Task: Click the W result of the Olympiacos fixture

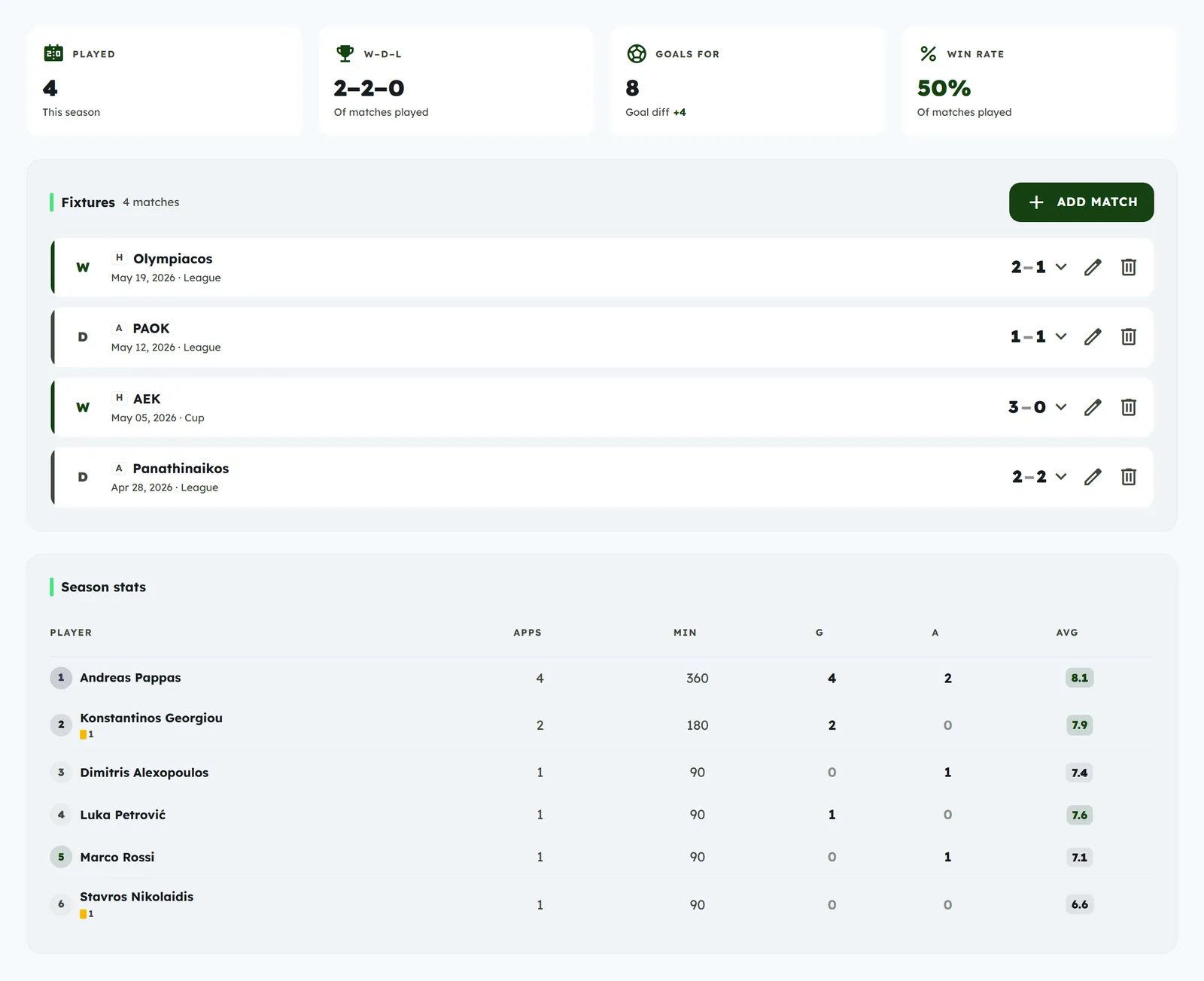Action: (83, 267)
